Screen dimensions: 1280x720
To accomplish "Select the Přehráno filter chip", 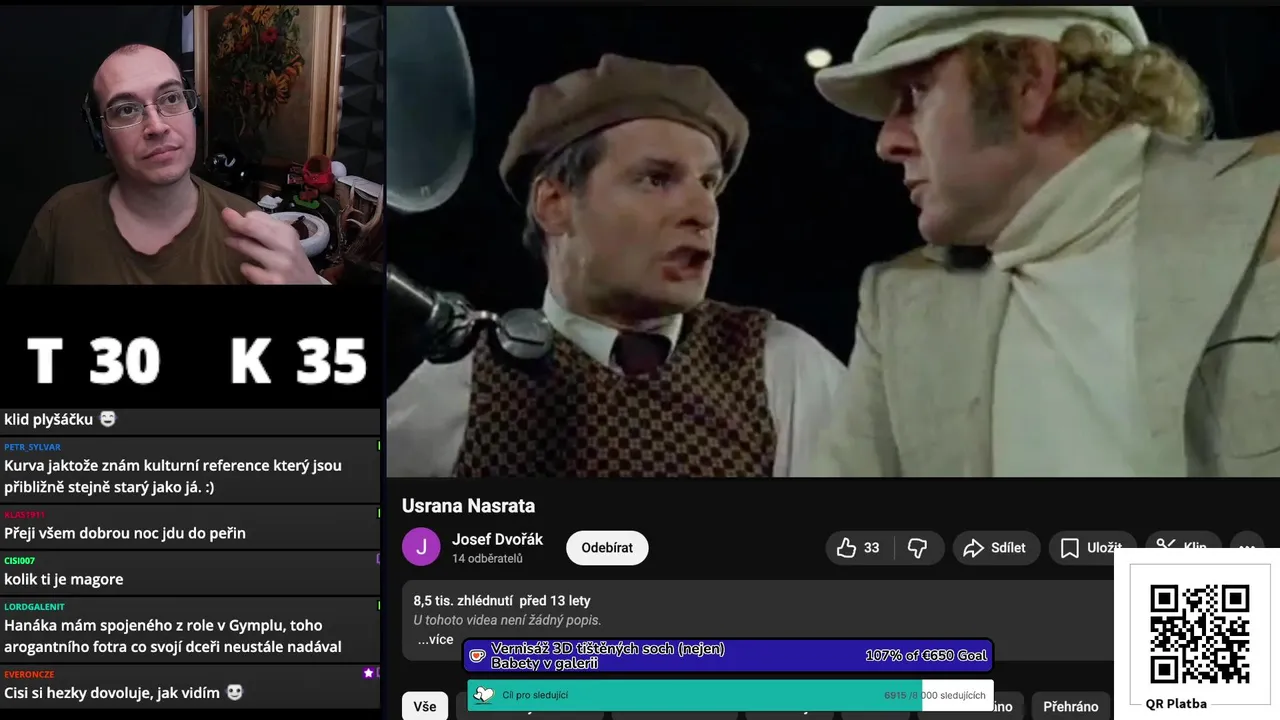I will coord(1070,706).
